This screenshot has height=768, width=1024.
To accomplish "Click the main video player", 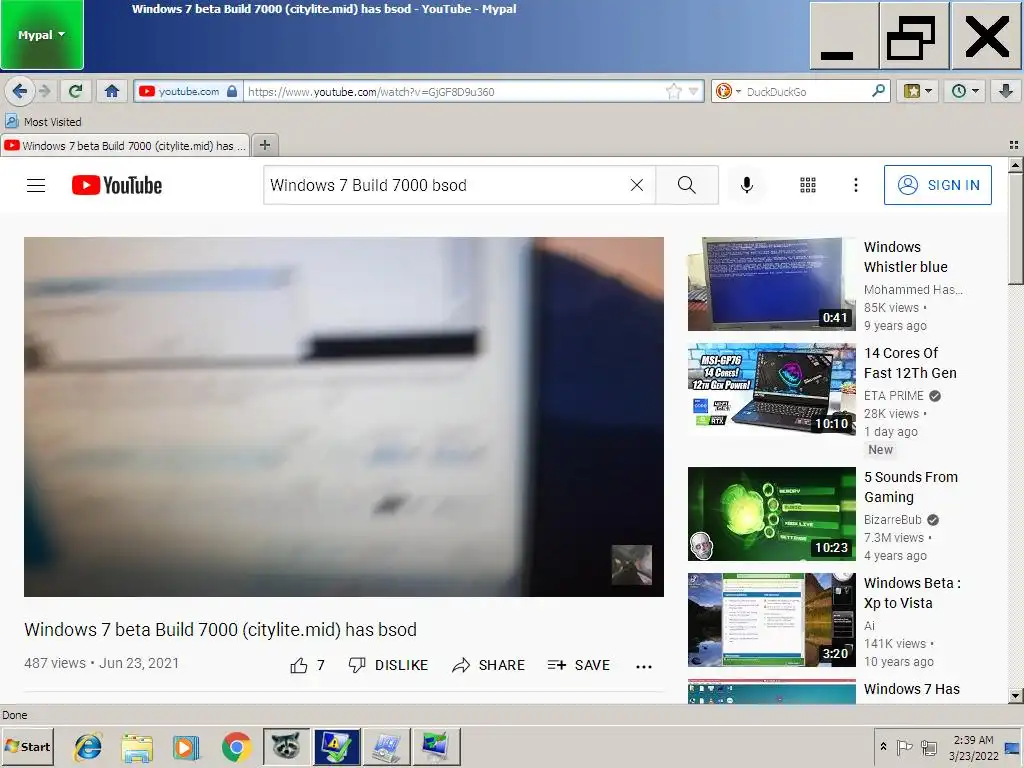I will 344,417.
